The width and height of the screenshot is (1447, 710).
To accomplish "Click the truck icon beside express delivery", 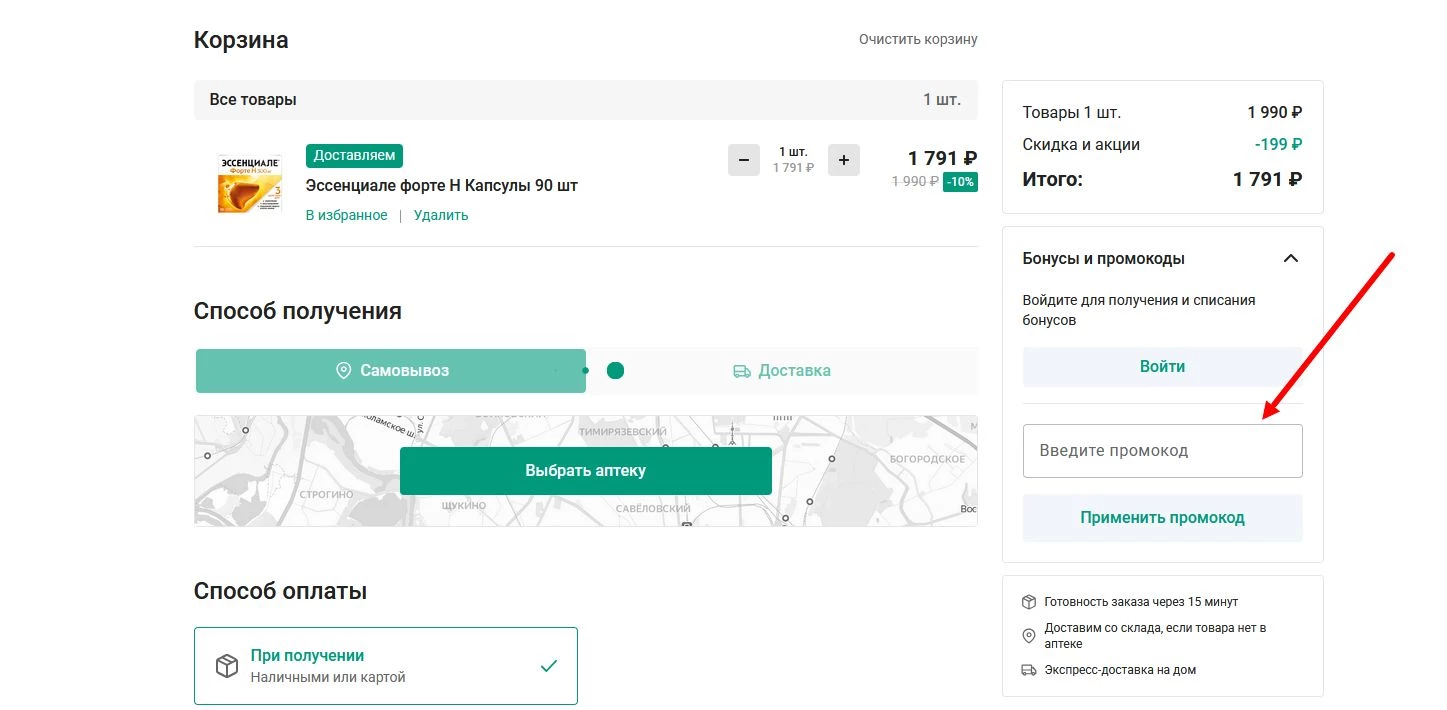I will coord(1029,670).
